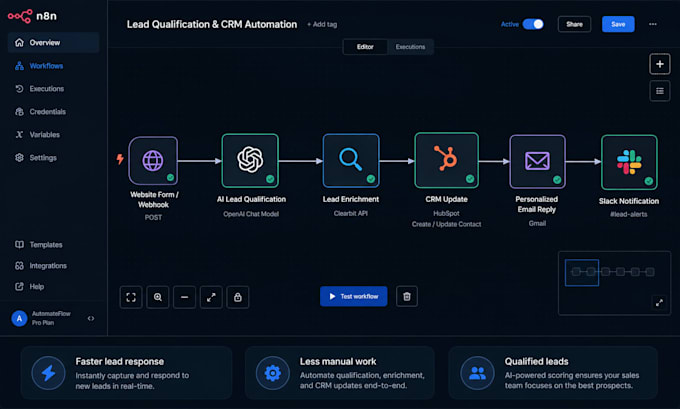Open Credentials in the sidebar

coord(40,112)
